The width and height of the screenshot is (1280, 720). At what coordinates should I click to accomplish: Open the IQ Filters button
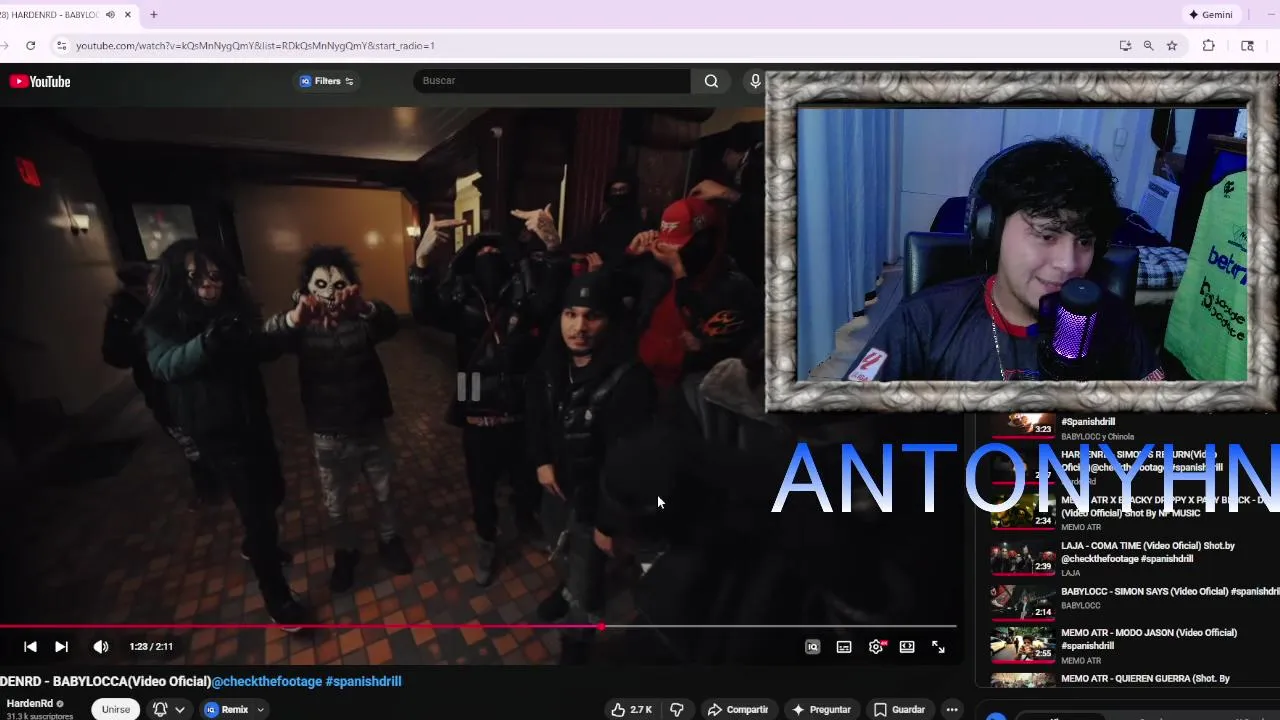pos(326,81)
